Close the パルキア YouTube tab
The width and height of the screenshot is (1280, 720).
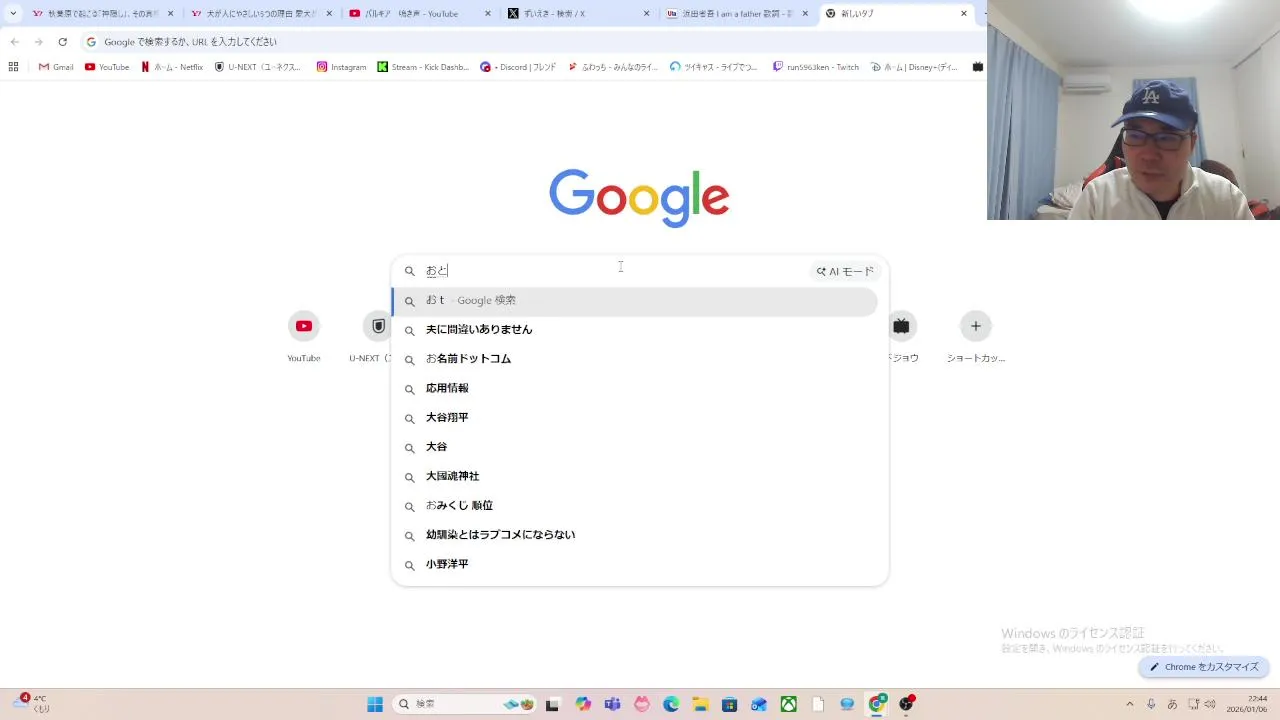pos(488,14)
